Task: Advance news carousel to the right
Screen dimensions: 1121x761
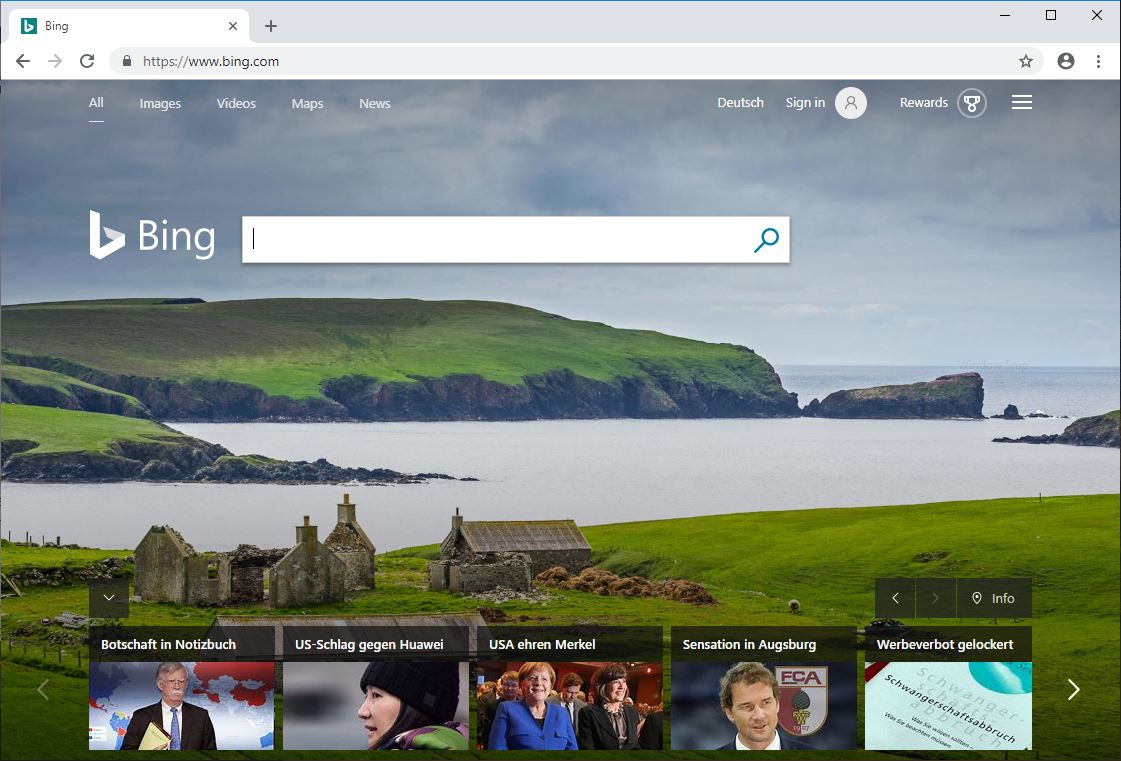Action: coord(1073,689)
